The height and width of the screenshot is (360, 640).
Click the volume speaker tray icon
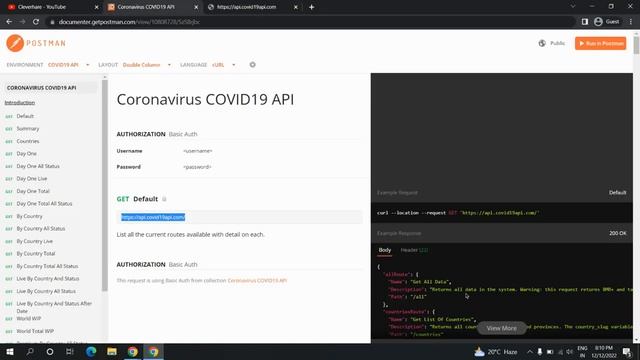(x=569, y=351)
